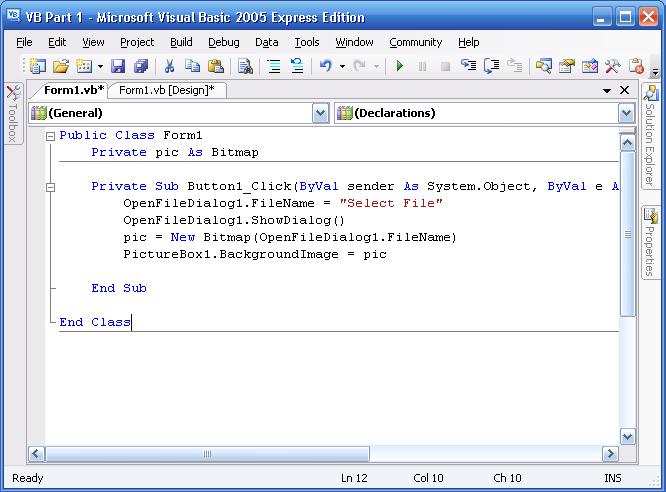Open the Data menu
666x492 pixels.
[267, 42]
